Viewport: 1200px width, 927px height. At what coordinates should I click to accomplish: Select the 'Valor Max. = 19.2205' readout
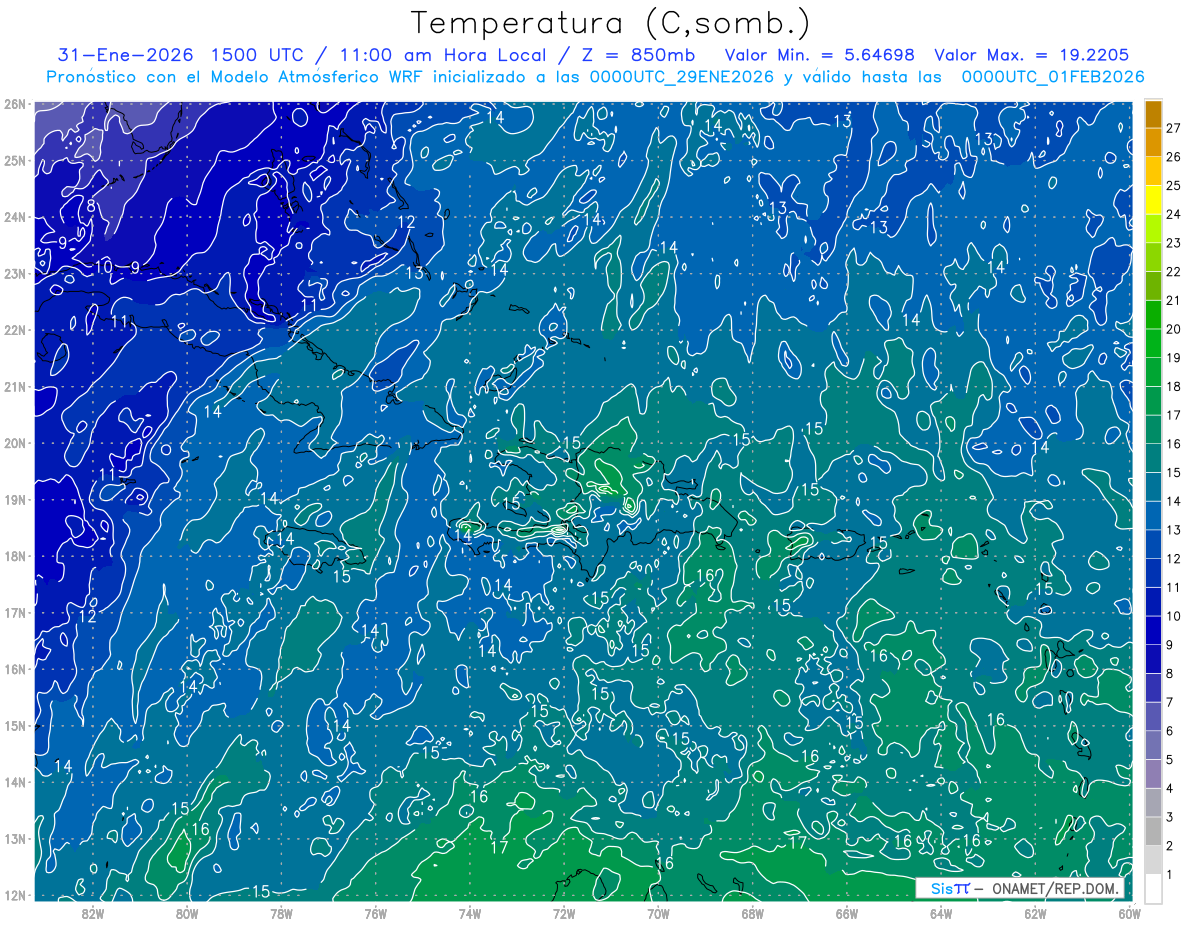(x=1032, y=55)
